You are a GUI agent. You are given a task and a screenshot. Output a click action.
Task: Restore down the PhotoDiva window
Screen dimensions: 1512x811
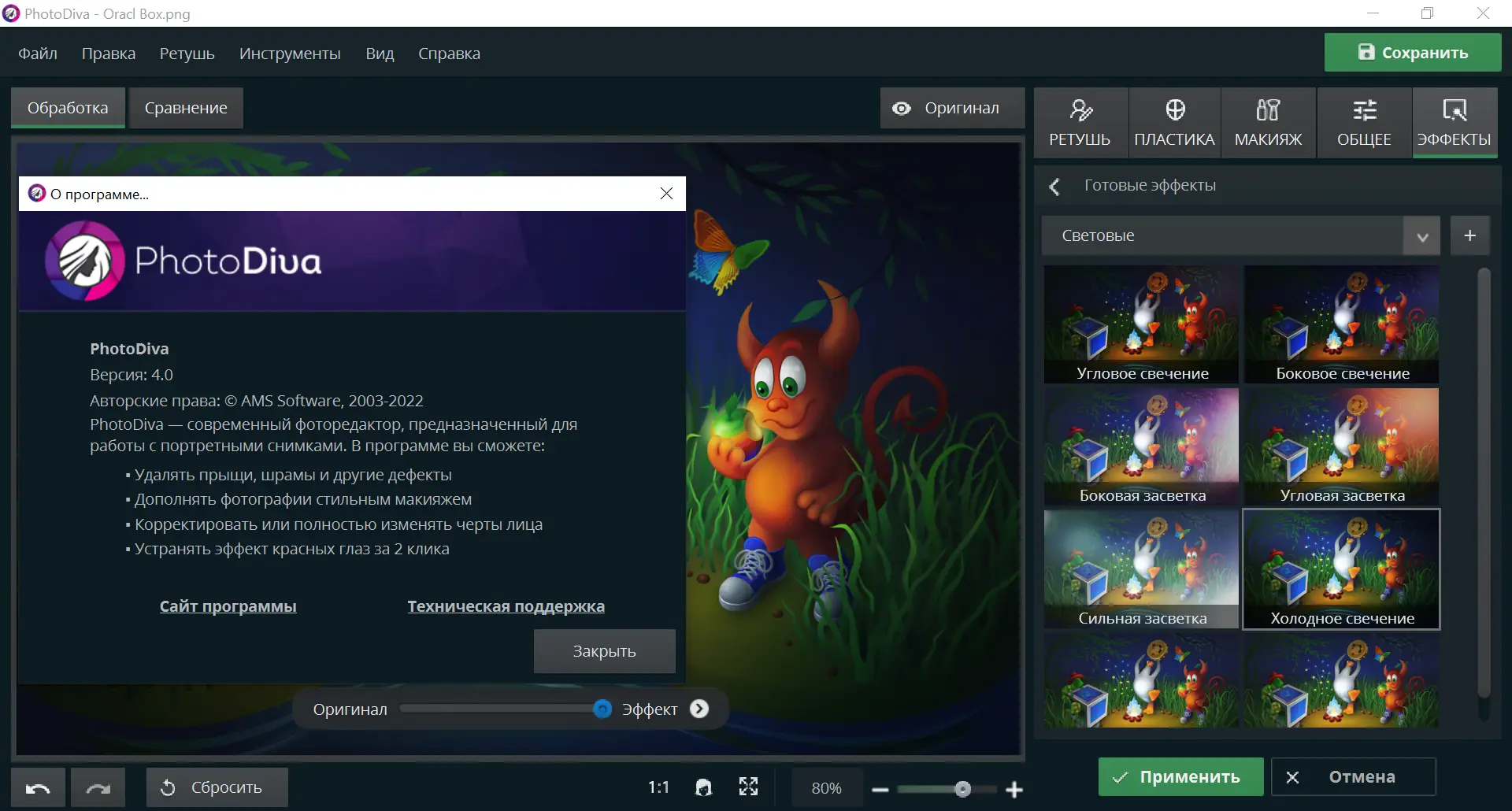[1428, 13]
